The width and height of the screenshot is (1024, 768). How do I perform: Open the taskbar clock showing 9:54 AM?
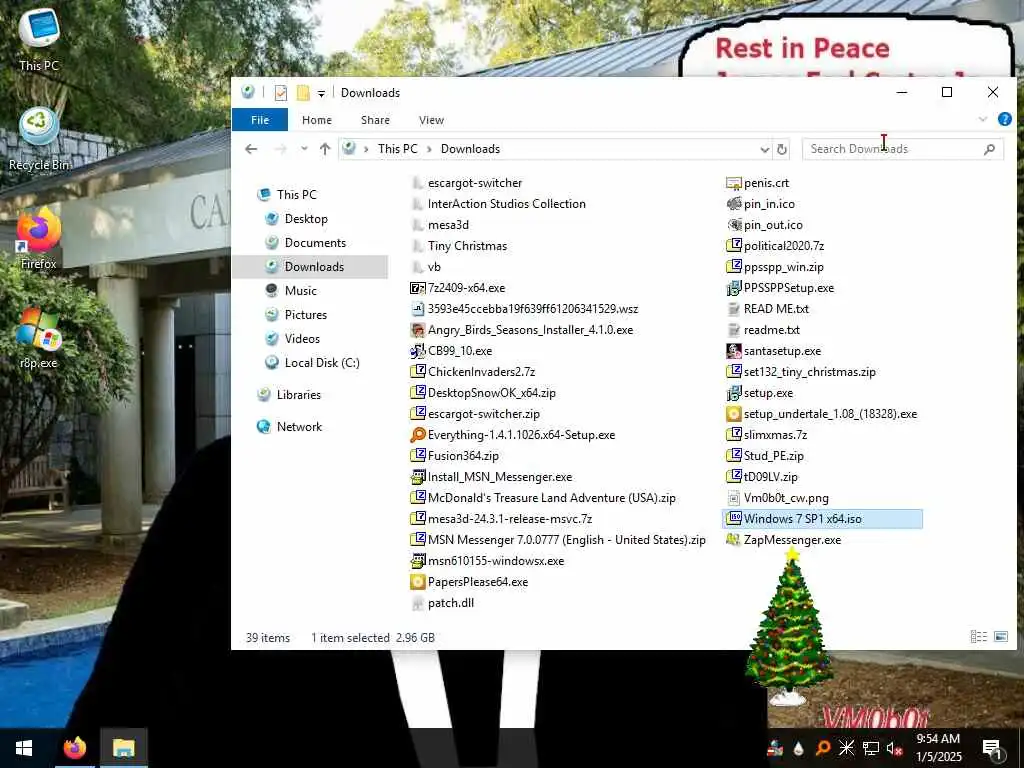(x=938, y=748)
